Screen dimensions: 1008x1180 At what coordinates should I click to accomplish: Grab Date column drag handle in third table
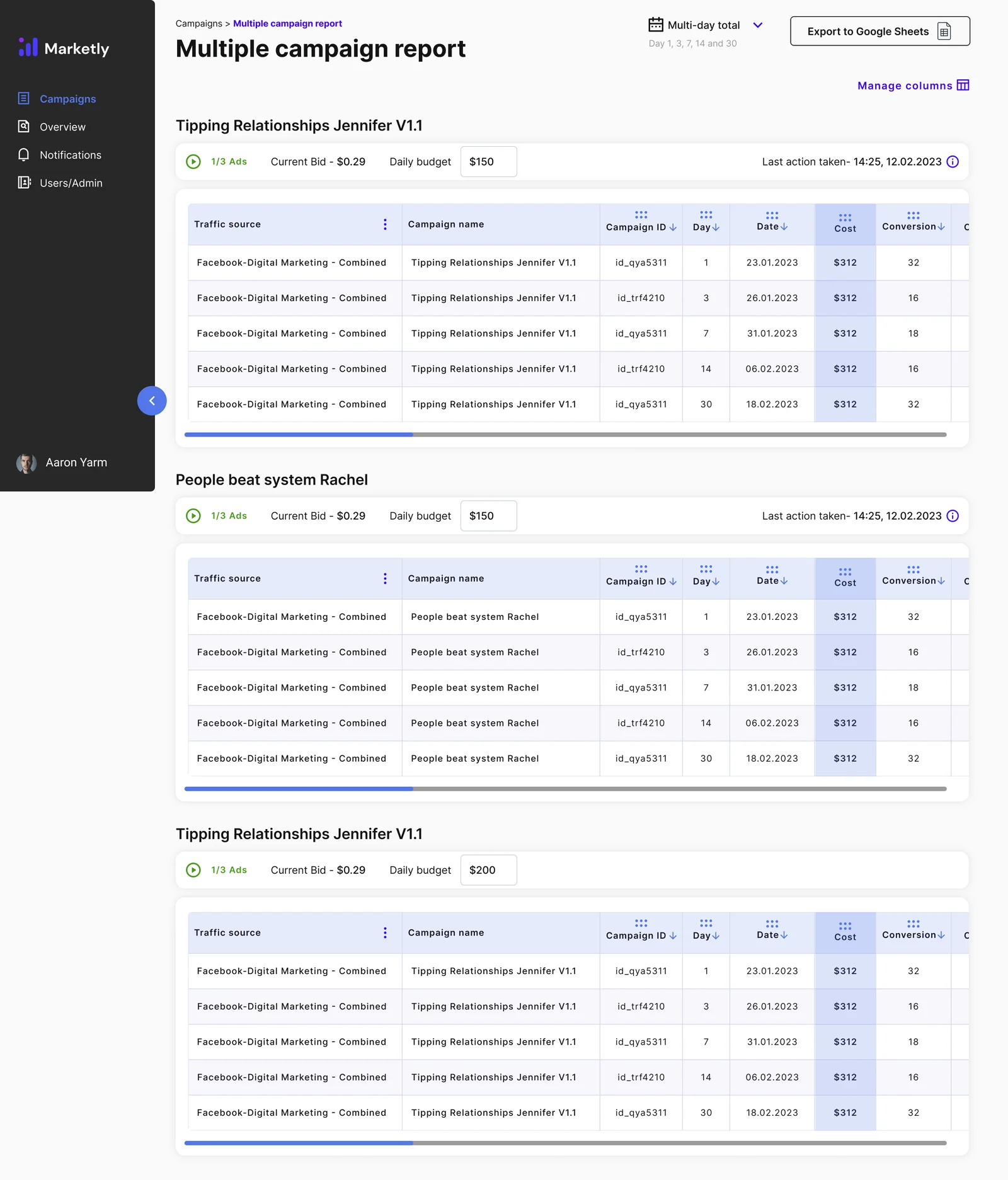[772, 923]
